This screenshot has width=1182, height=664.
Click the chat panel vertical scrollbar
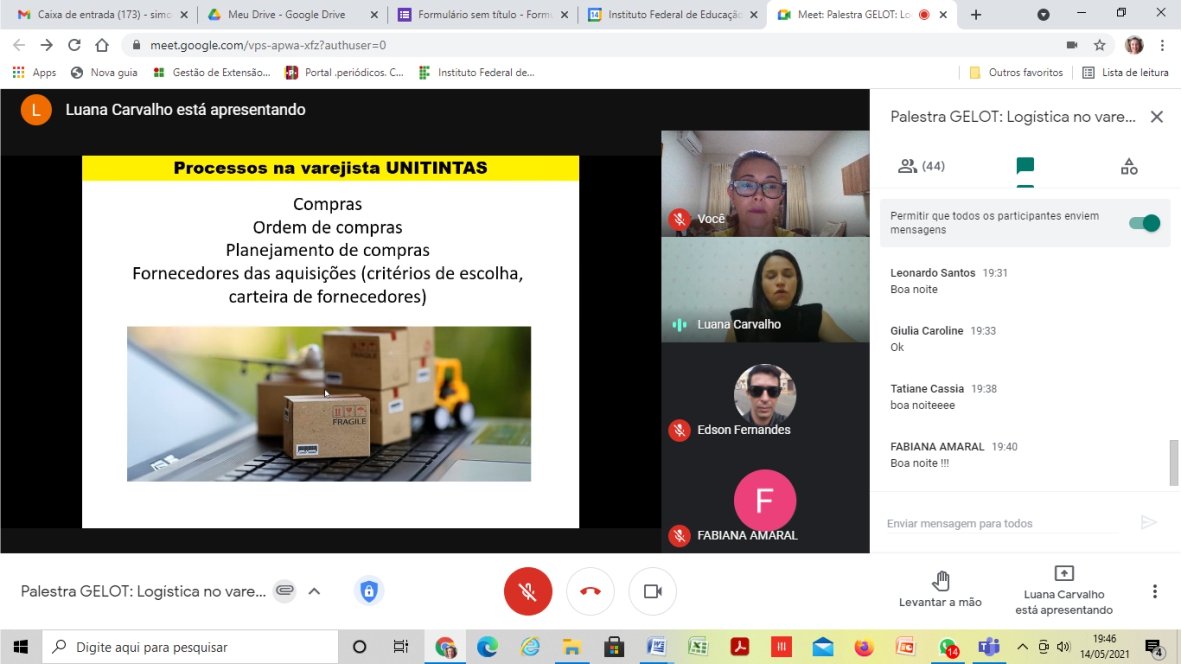click(1174, 462)
